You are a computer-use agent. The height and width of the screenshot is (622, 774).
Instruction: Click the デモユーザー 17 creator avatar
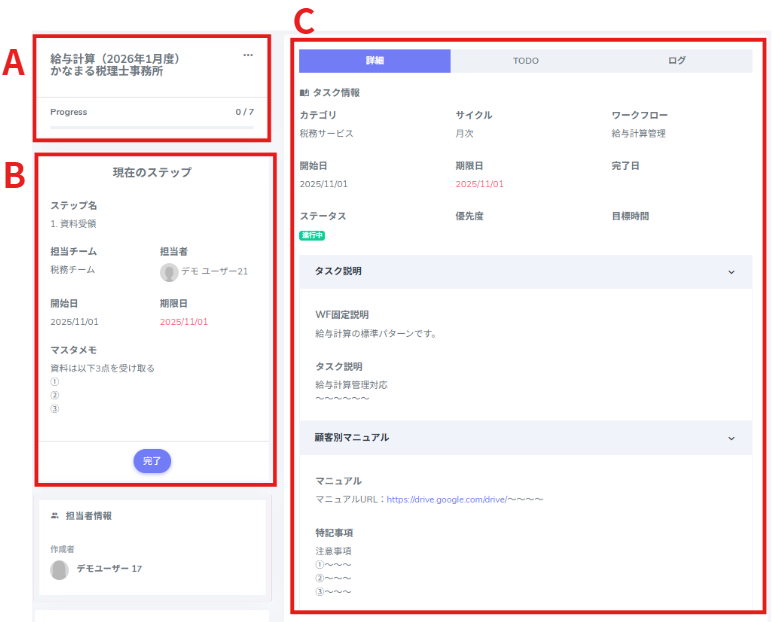(60, 569)
